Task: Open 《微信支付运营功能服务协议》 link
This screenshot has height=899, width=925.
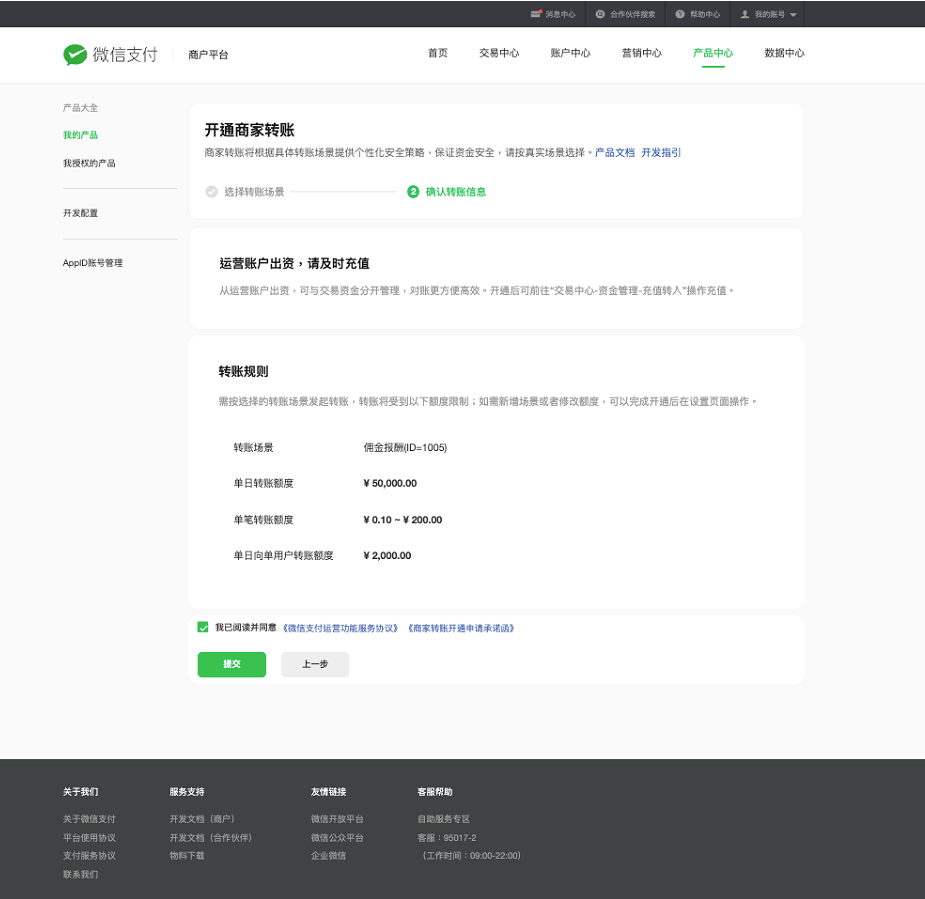Action: tap(341, 628)
